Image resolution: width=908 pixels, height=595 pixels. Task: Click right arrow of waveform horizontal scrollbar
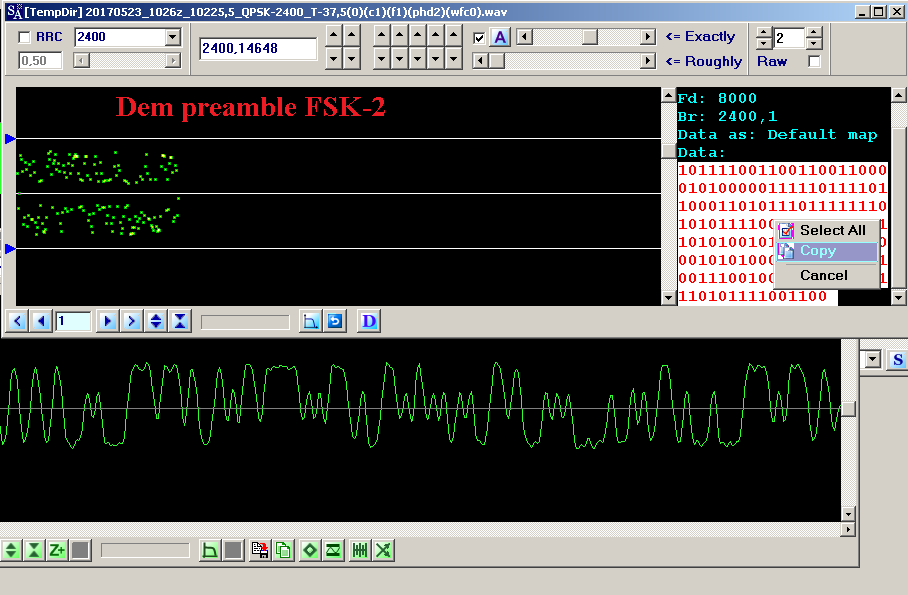pos(848,529)
